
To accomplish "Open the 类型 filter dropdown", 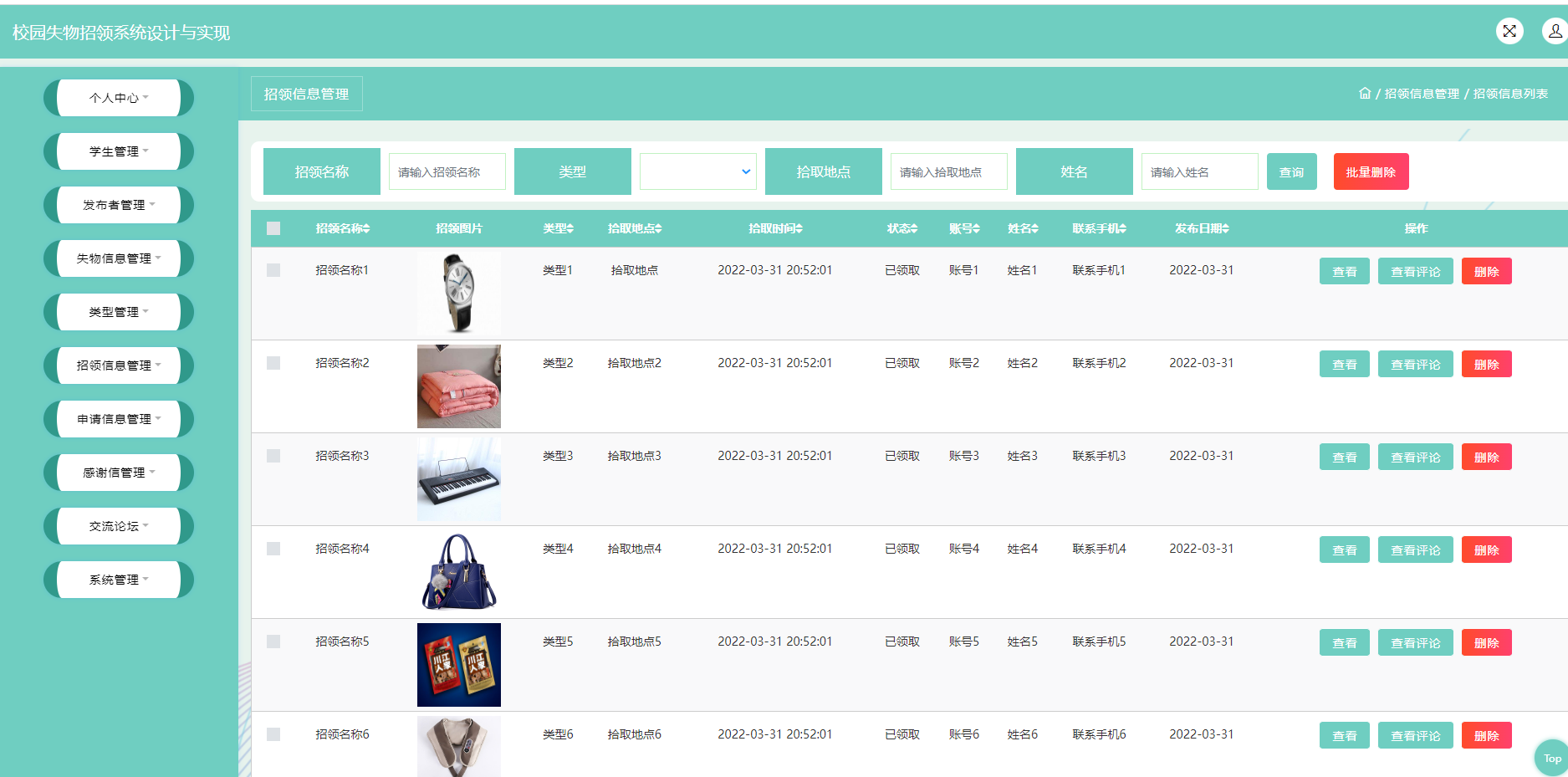I will [x=698, y=171].
